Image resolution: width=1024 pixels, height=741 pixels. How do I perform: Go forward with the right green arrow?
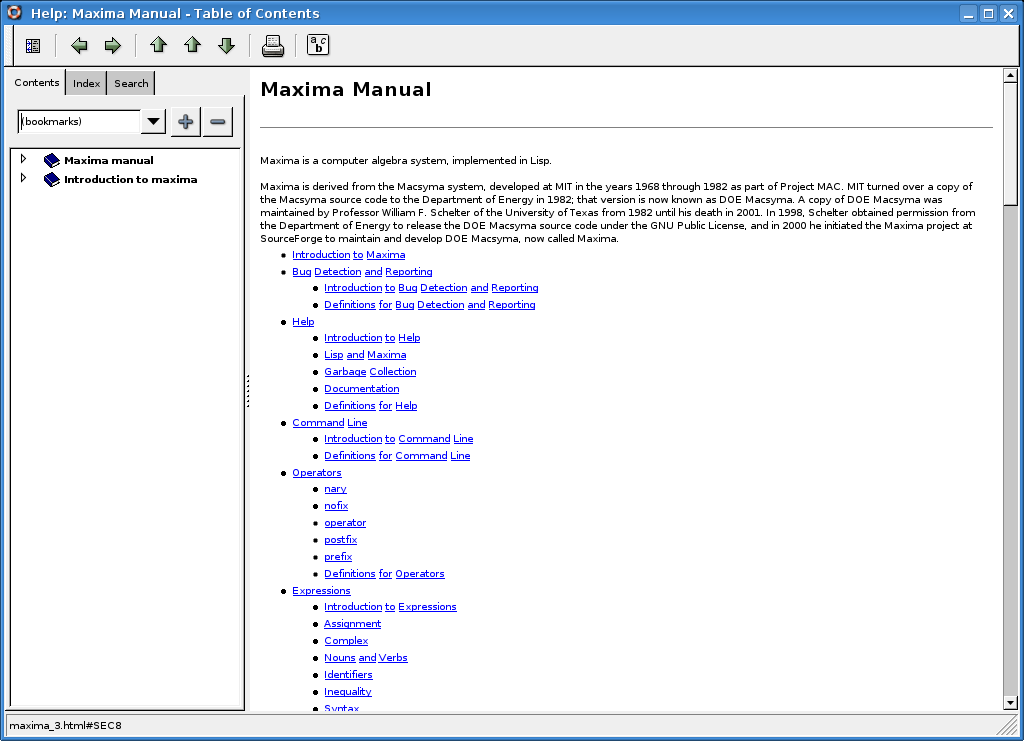point(113,46)
